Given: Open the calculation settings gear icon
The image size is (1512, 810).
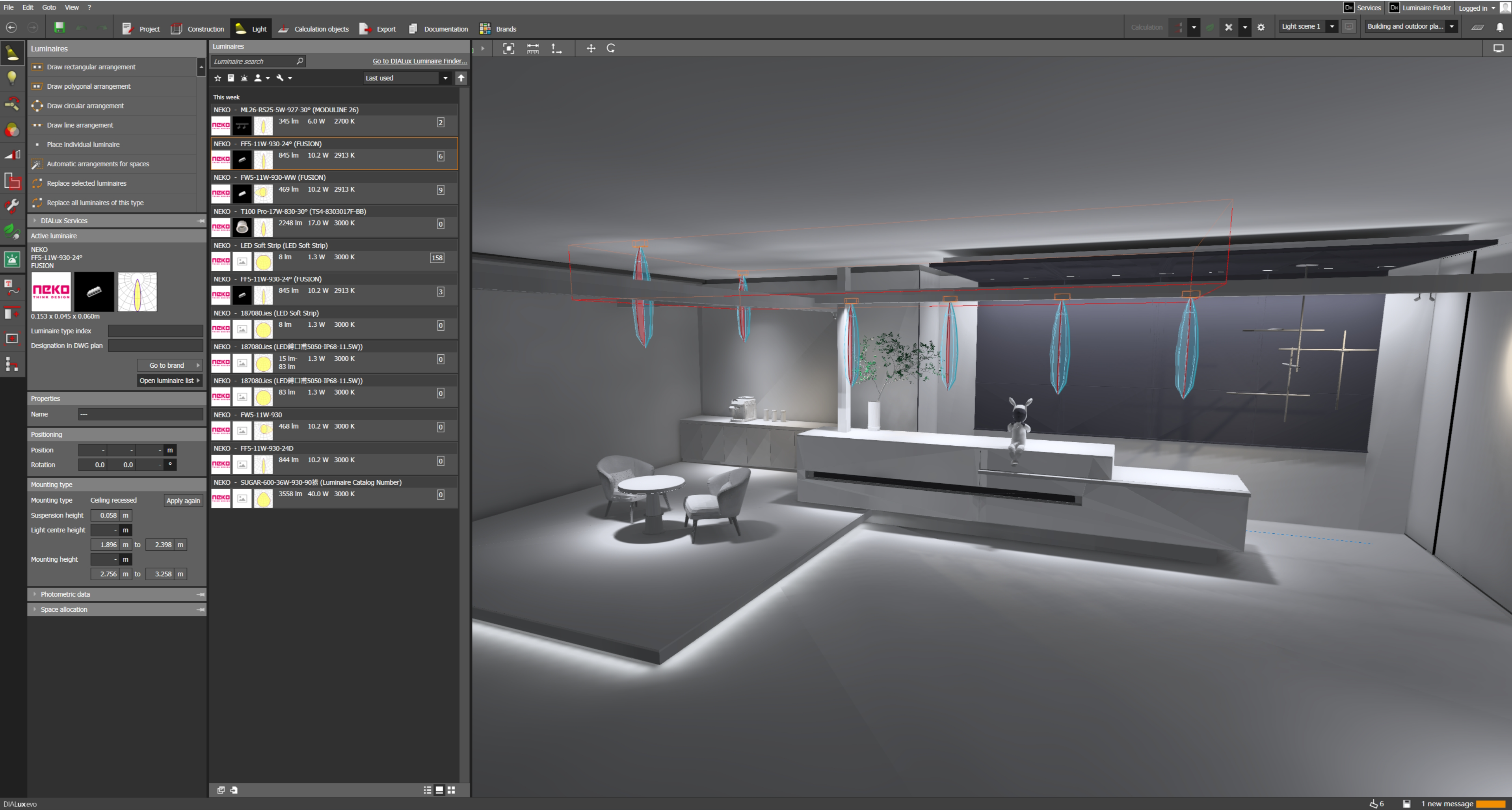Looking at the screenshot, I should (1261, 27).
